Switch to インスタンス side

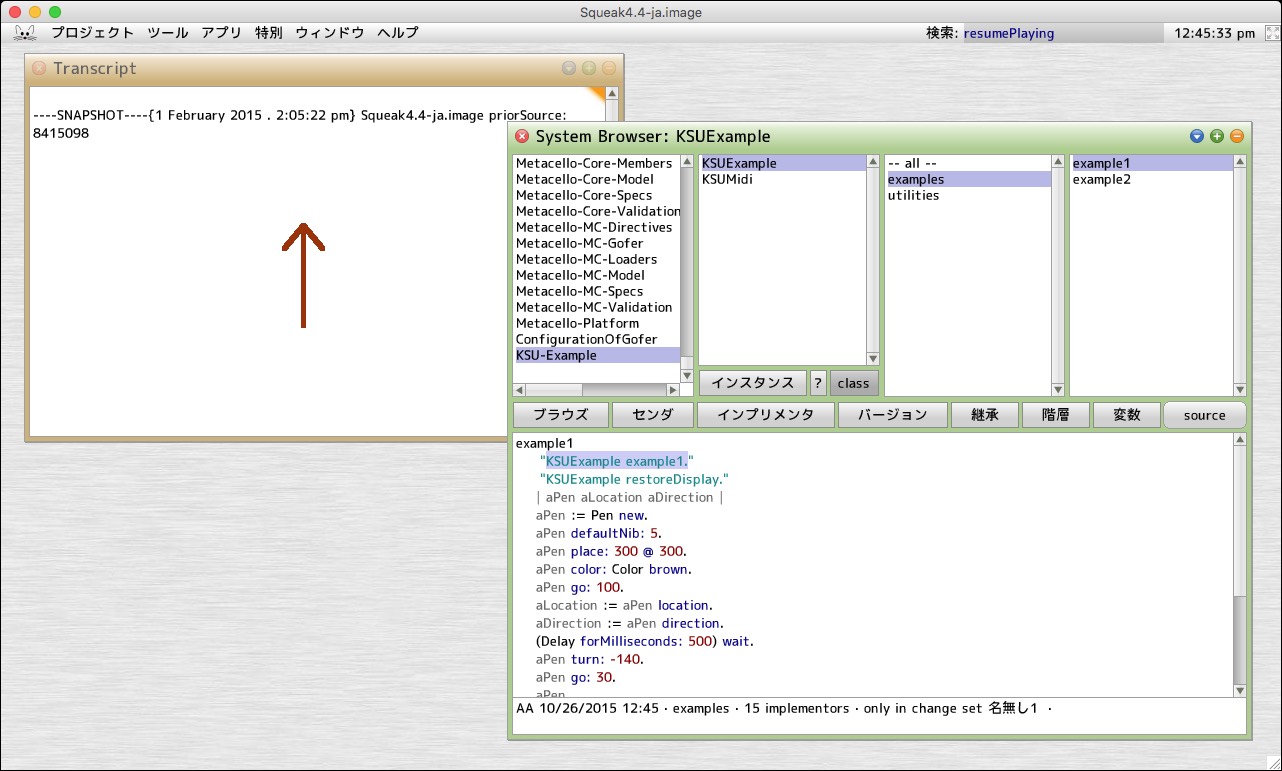752,383
